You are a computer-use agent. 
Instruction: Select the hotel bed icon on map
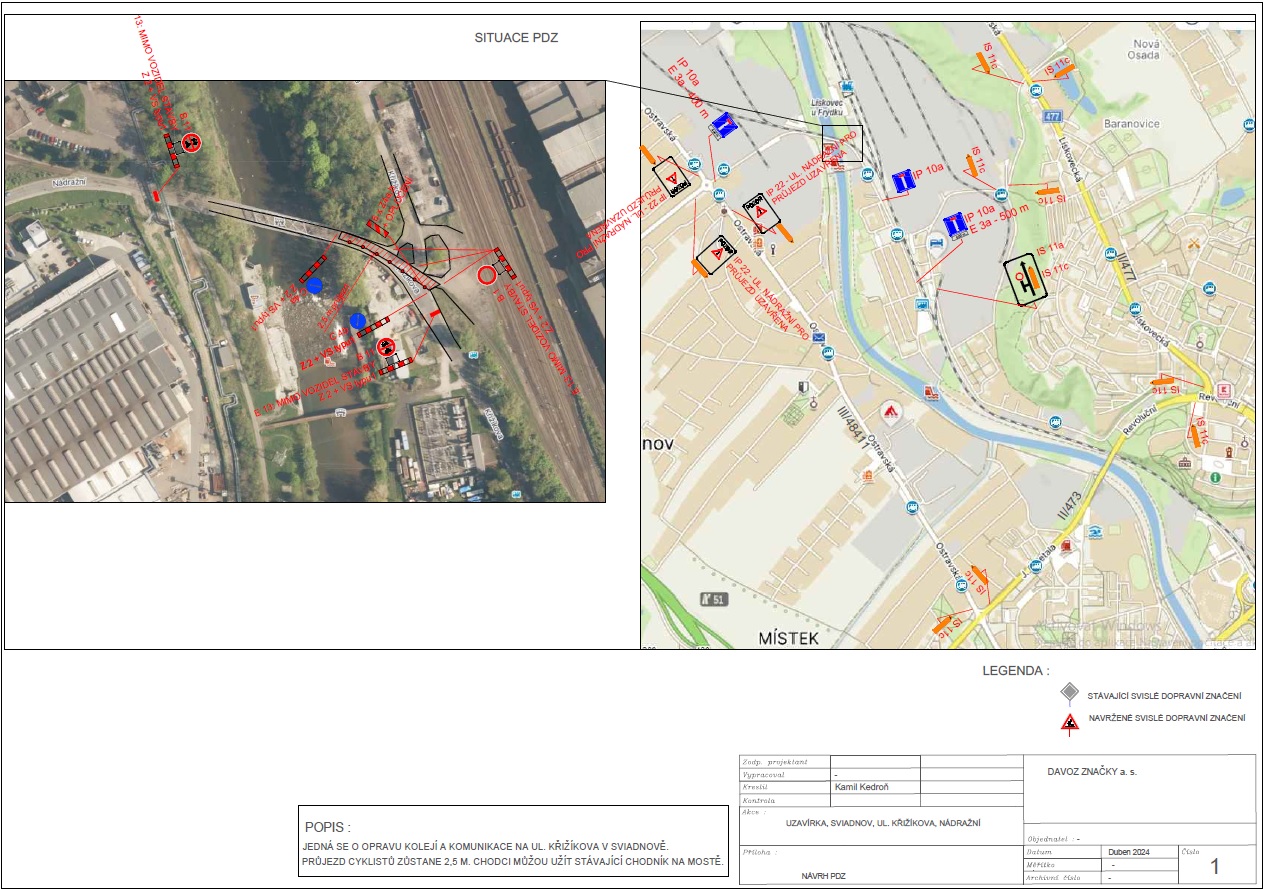pyautogui.click(x=935, y=242)
